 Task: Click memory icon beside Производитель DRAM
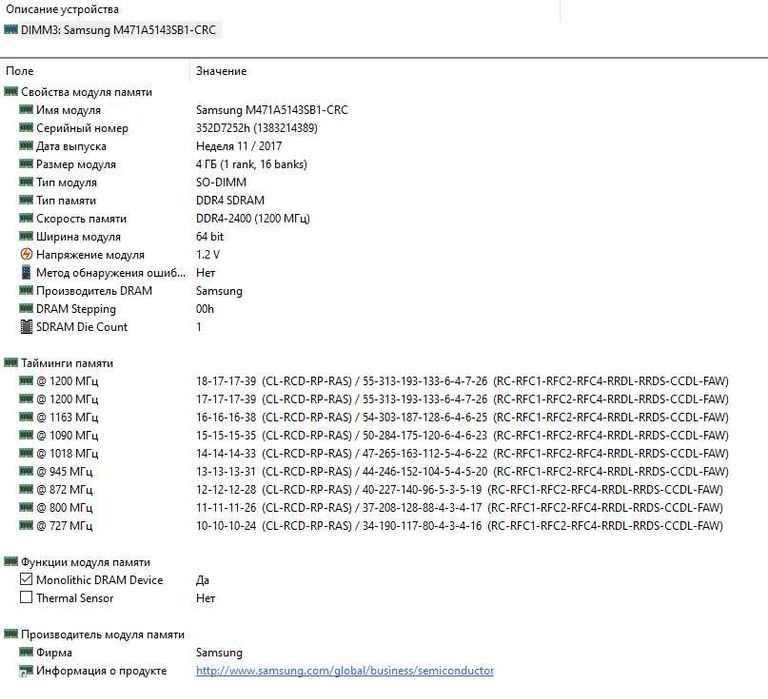click(x=26, y=290)
